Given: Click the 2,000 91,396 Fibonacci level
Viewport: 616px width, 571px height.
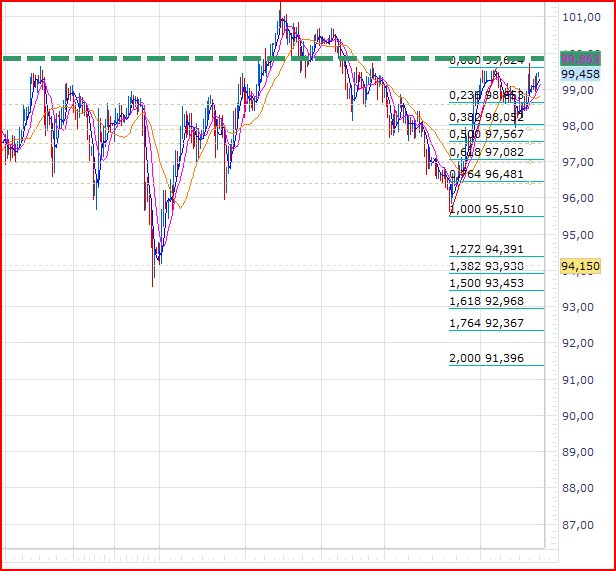Looking at the screenshot, I should [486, 358].
